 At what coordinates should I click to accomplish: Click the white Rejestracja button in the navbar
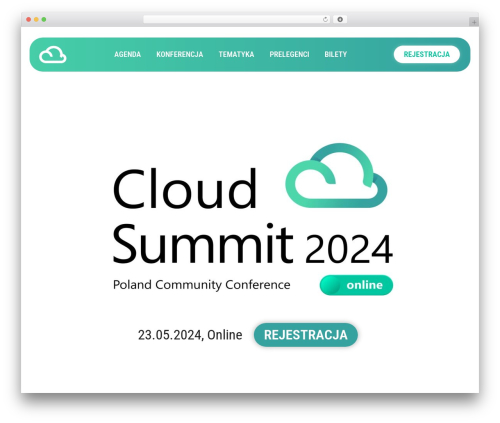coord(427,54)
